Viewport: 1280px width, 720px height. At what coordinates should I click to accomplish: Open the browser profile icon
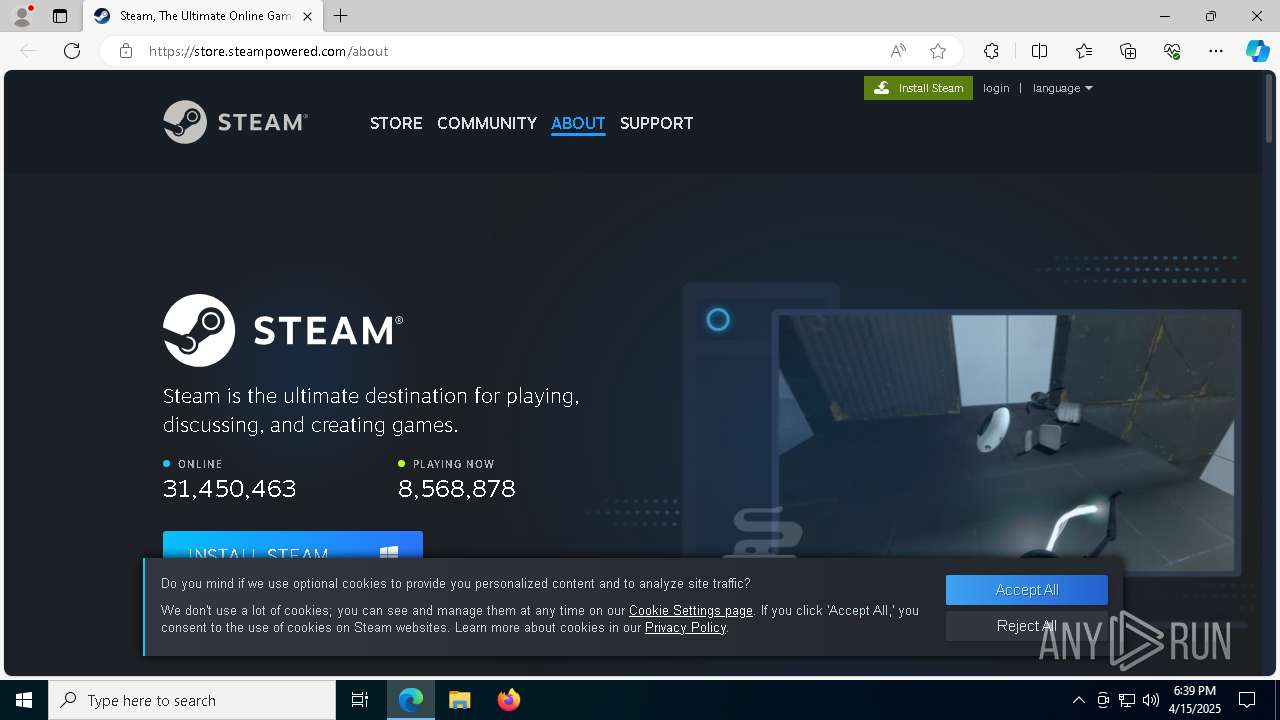coord(21,16)
